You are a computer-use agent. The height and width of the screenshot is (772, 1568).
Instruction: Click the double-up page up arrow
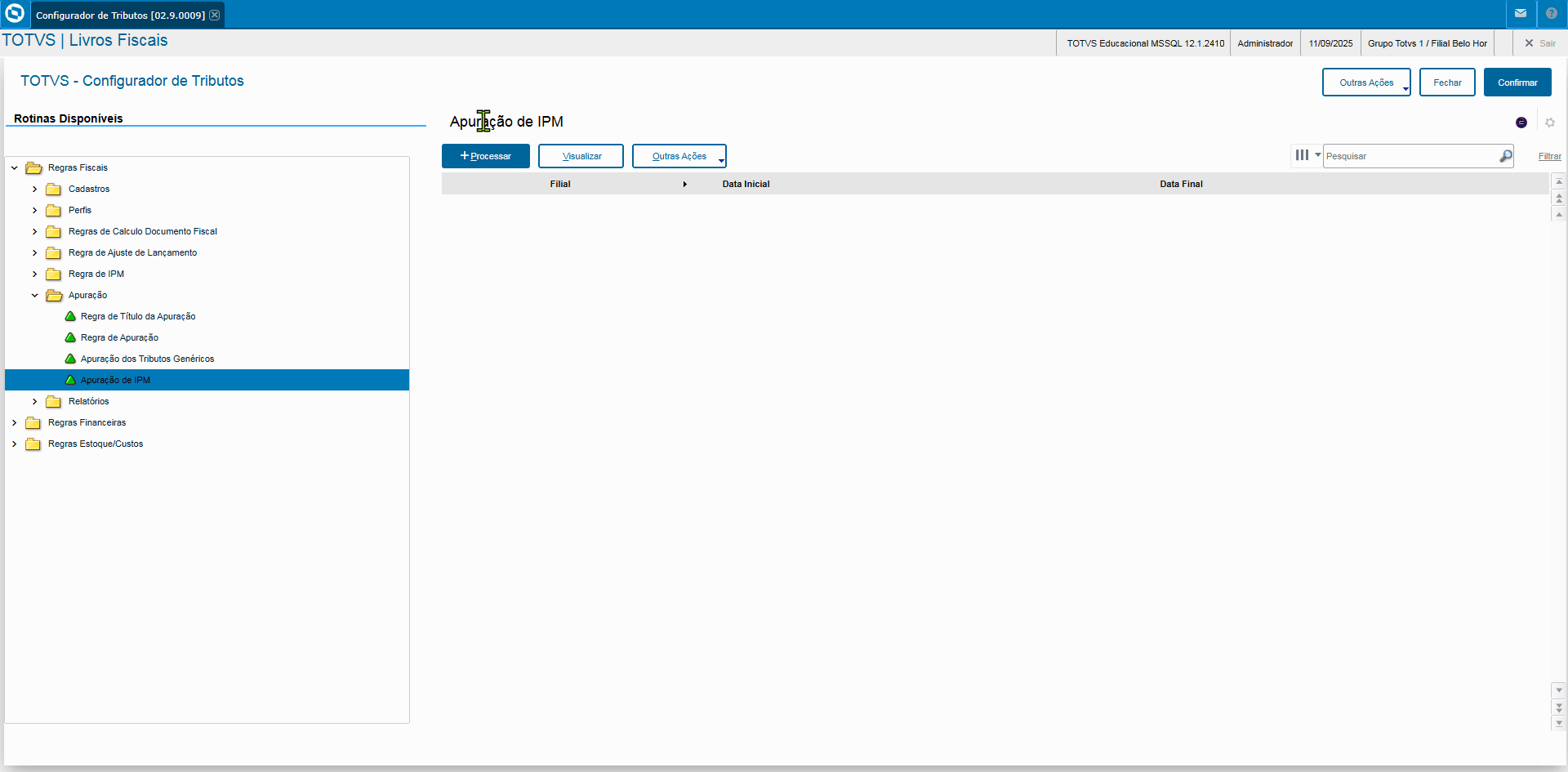pos(1559,199)
